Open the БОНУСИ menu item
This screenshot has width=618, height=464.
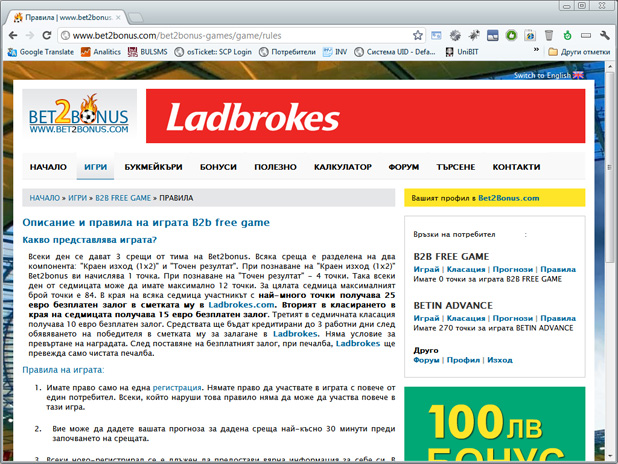(x=218, y=167)
